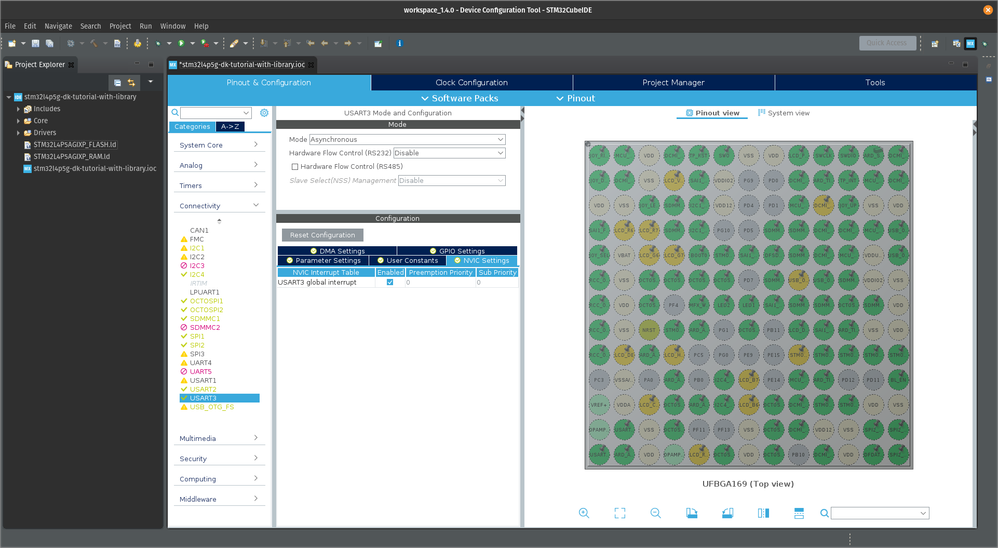Open the Parameter Settings tab
Image resolution: width=998 pixels, height=548 pixels.
tap(323, 260)
